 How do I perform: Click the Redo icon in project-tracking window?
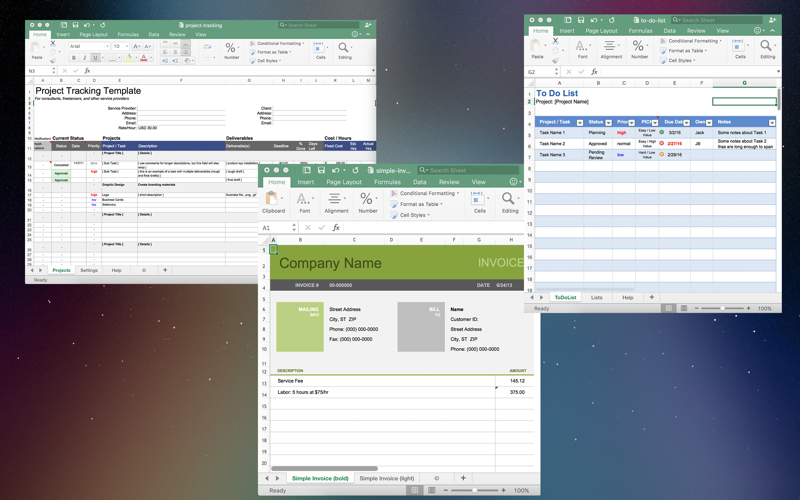[103, 24]
